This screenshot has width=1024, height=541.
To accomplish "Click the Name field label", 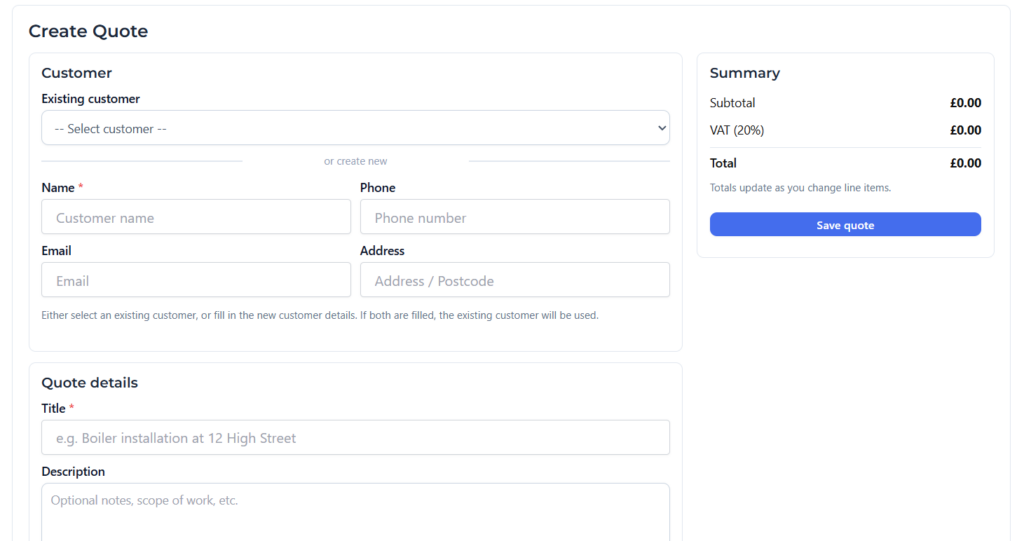I will point(58,188).
